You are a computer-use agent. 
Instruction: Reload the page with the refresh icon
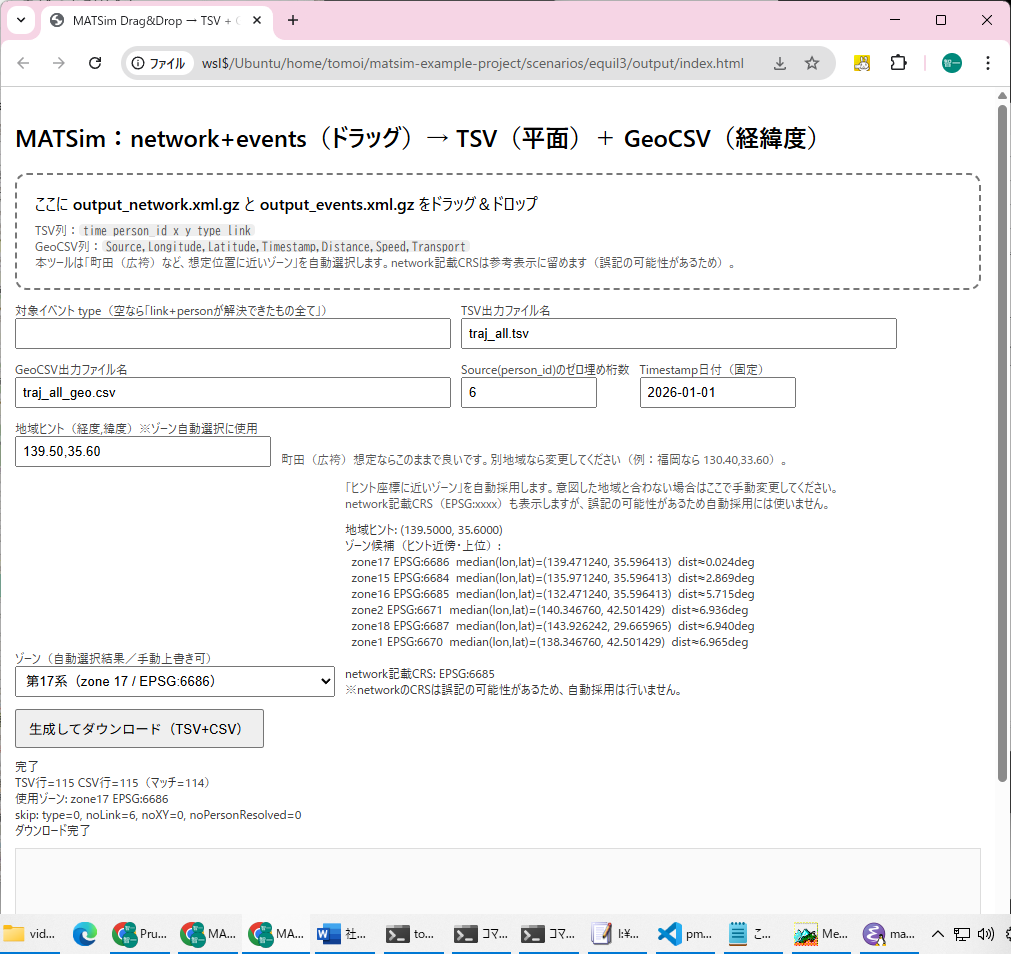[95, 63]
